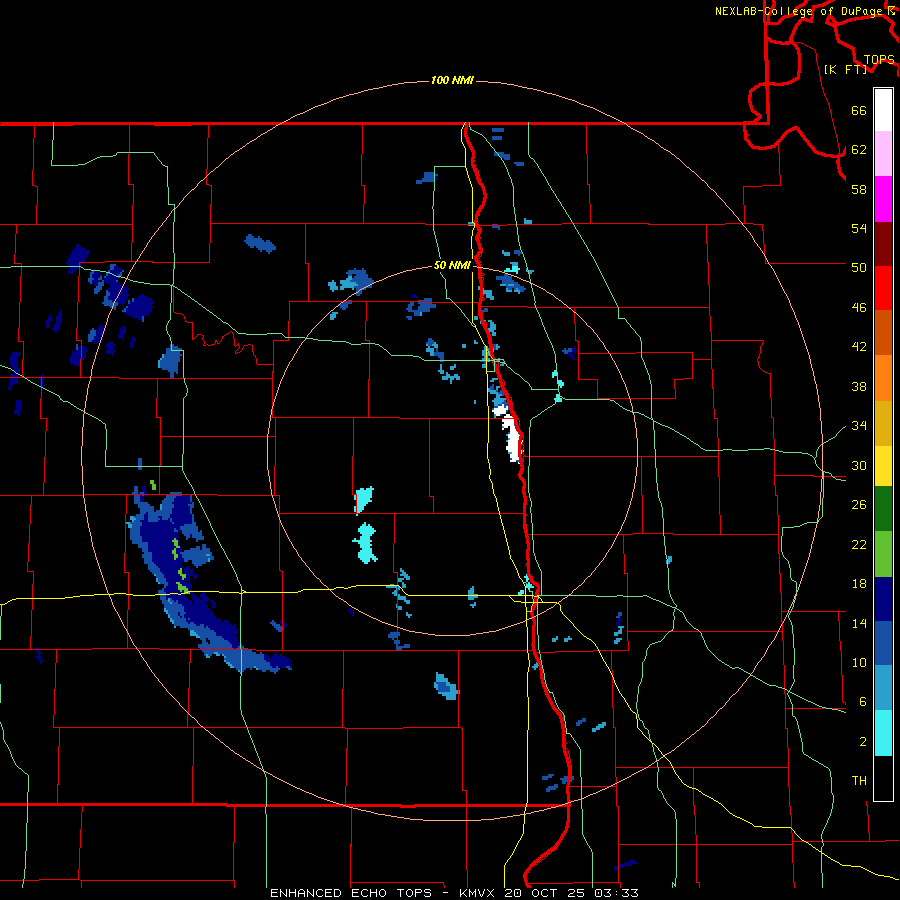This screenshot has width=900, height=900.
Task: Click the large dark blue echo band southwest
Action: [x=195, y=580]
